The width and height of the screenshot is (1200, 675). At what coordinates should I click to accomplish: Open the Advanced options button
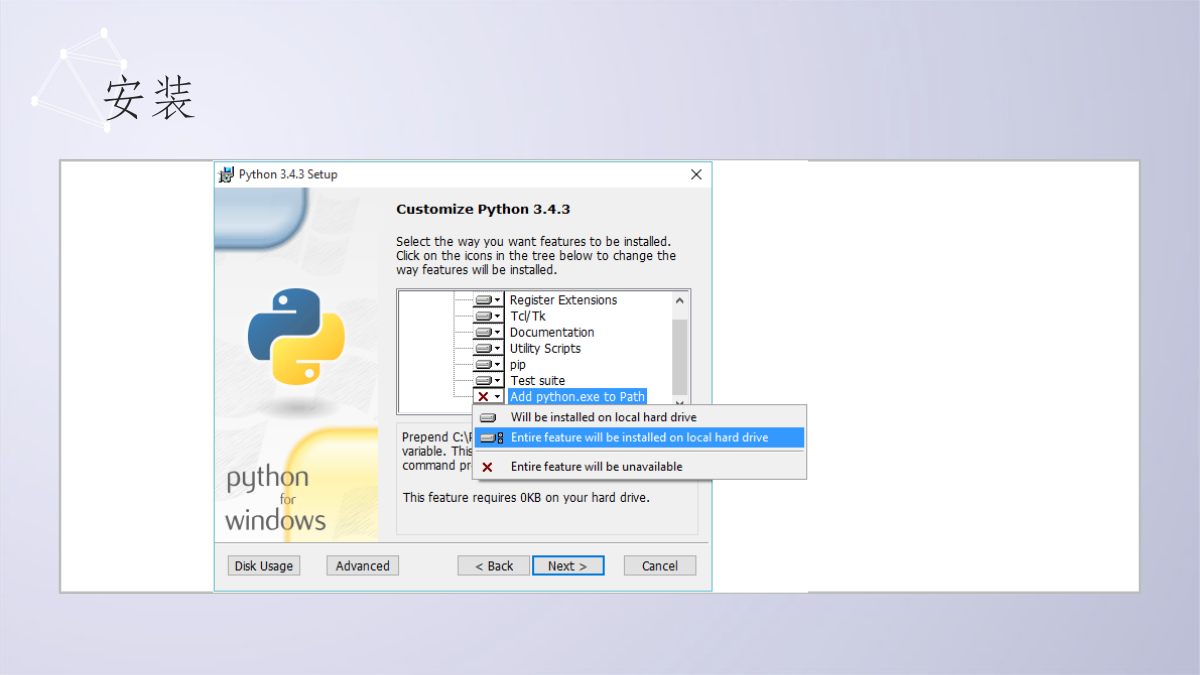tap(362, 566)
